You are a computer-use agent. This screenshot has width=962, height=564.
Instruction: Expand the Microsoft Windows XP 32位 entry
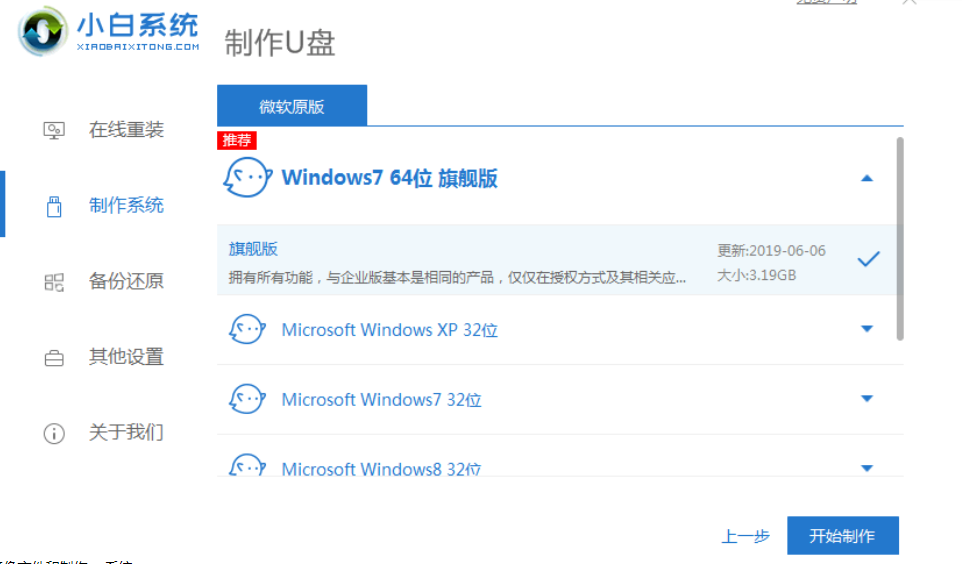click(867, 329)
